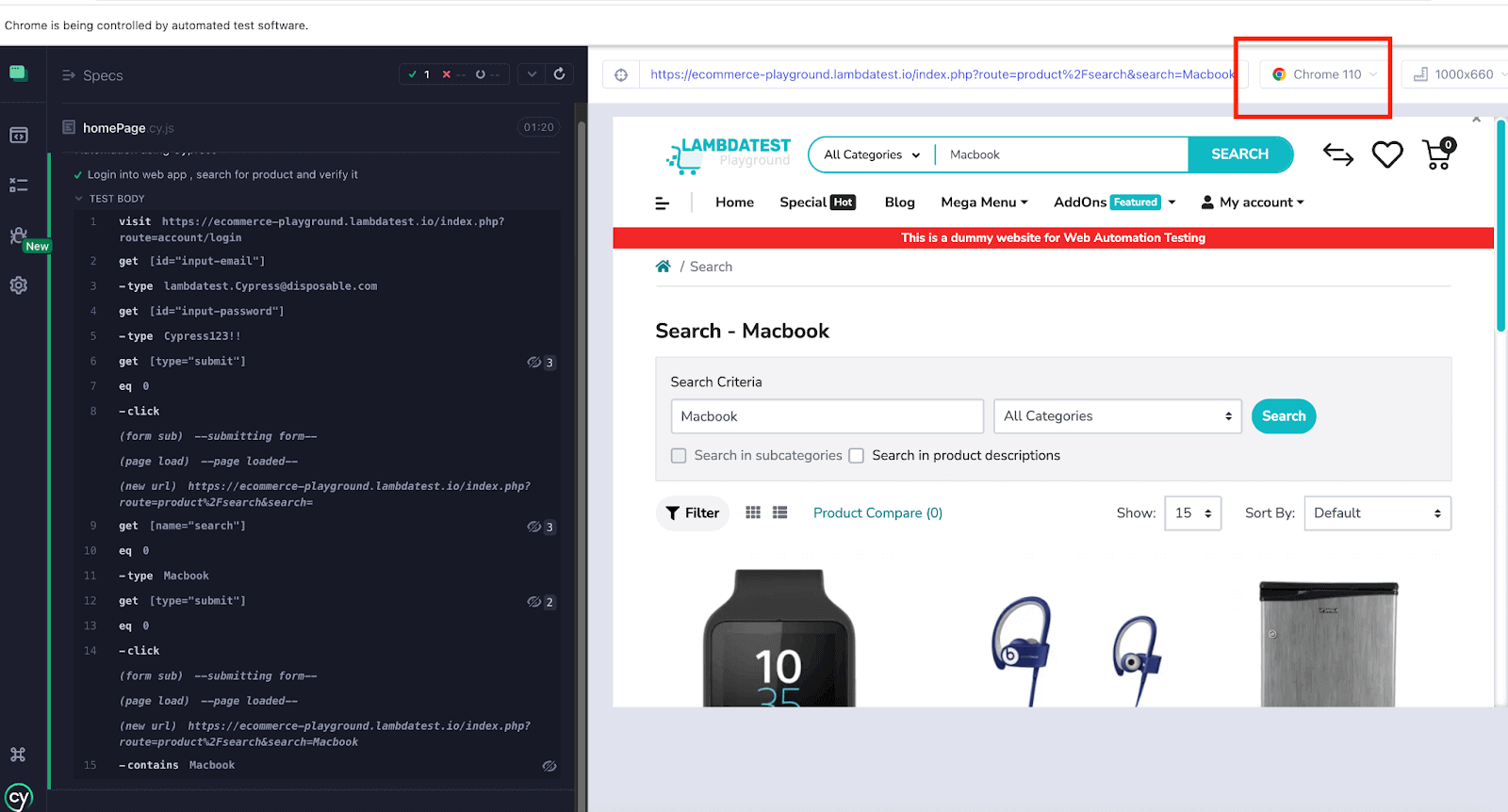Click the Cypress cy logo badge
1508x812 pixels.
(x=18, y=799)
